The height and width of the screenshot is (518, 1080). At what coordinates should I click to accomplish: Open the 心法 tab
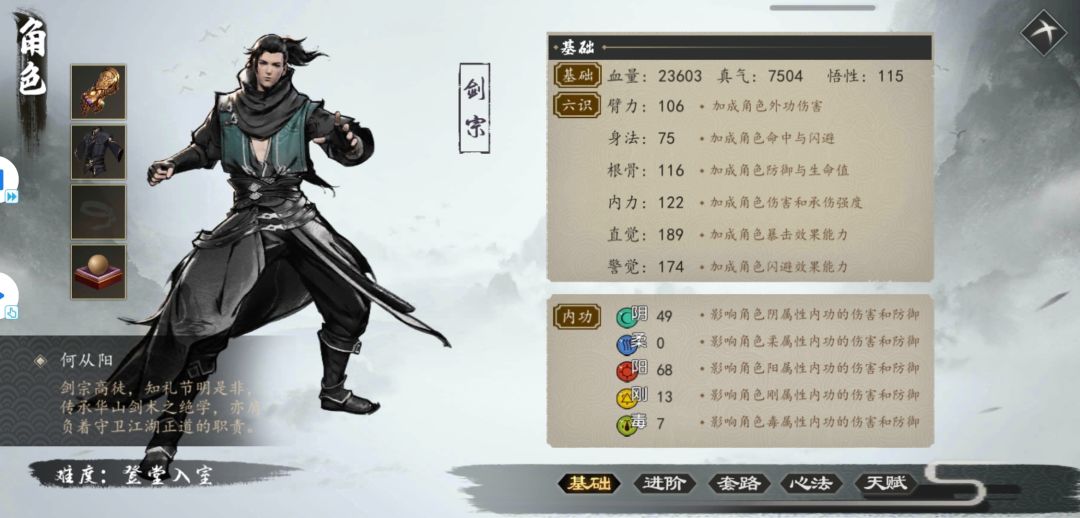coord(811,484)
